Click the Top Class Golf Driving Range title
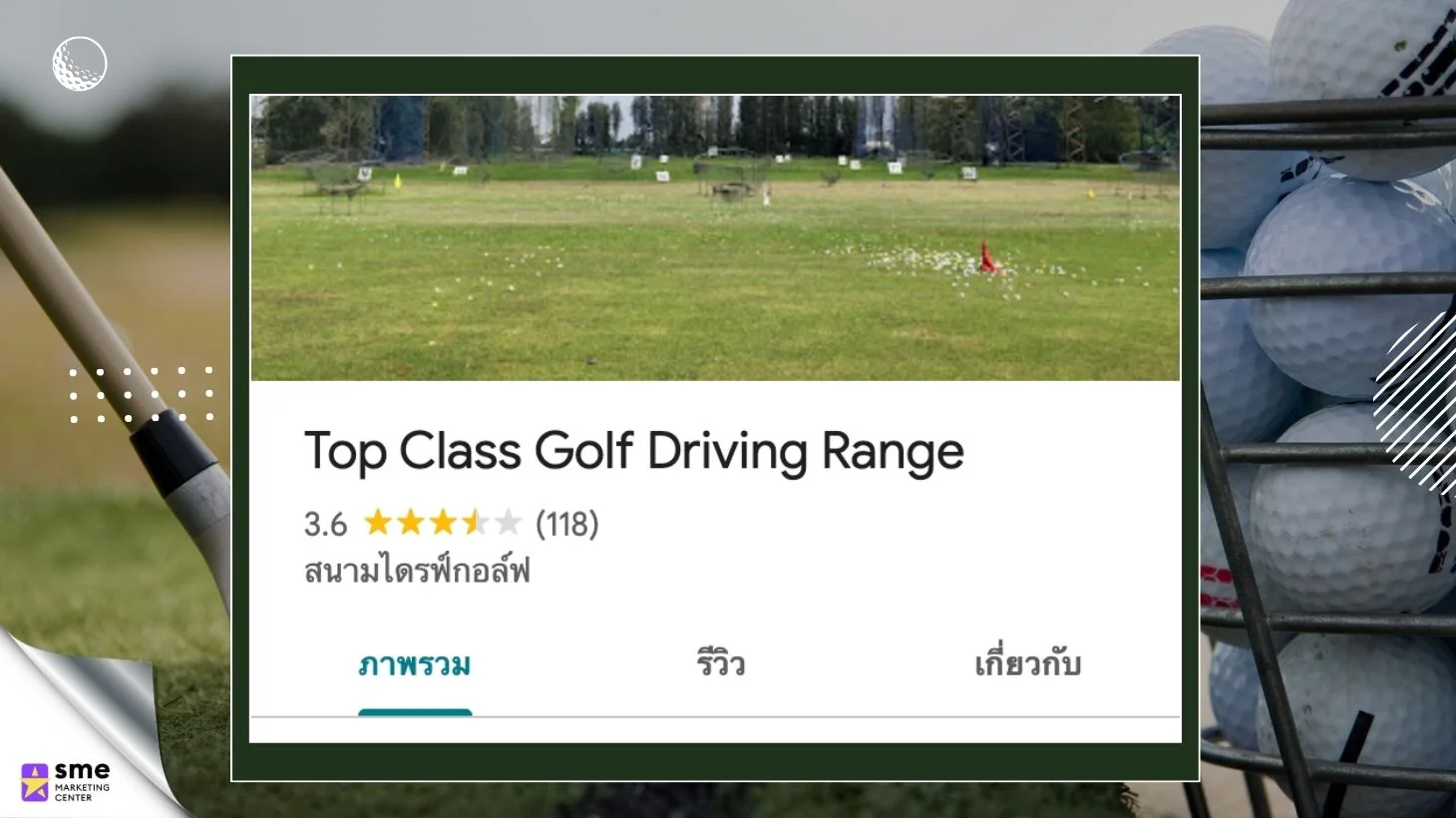 pyautogui.click(x=634, y=452)
